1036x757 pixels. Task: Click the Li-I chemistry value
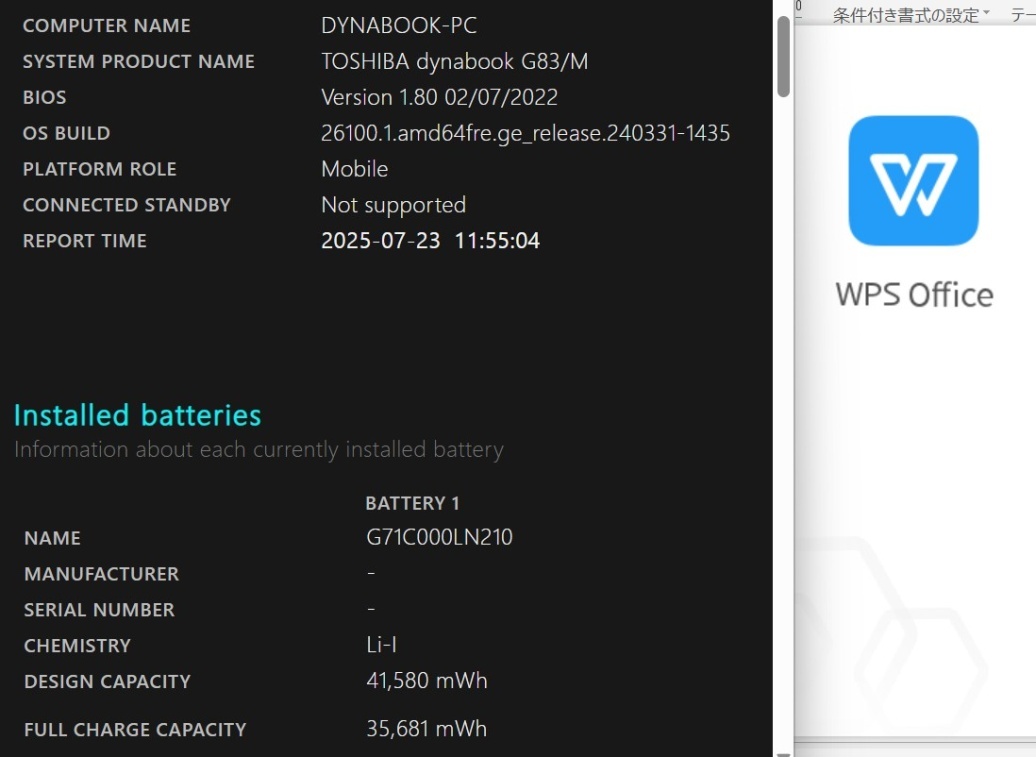[x=381, y=645]
